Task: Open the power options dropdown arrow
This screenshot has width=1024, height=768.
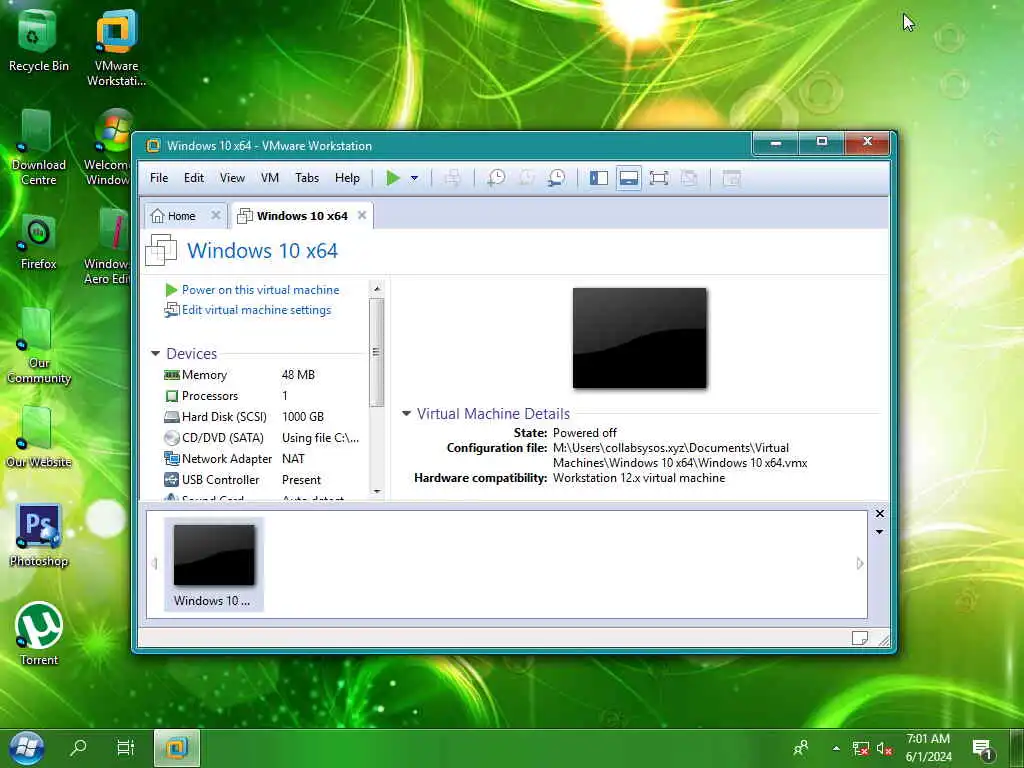Action: (414, 178)
